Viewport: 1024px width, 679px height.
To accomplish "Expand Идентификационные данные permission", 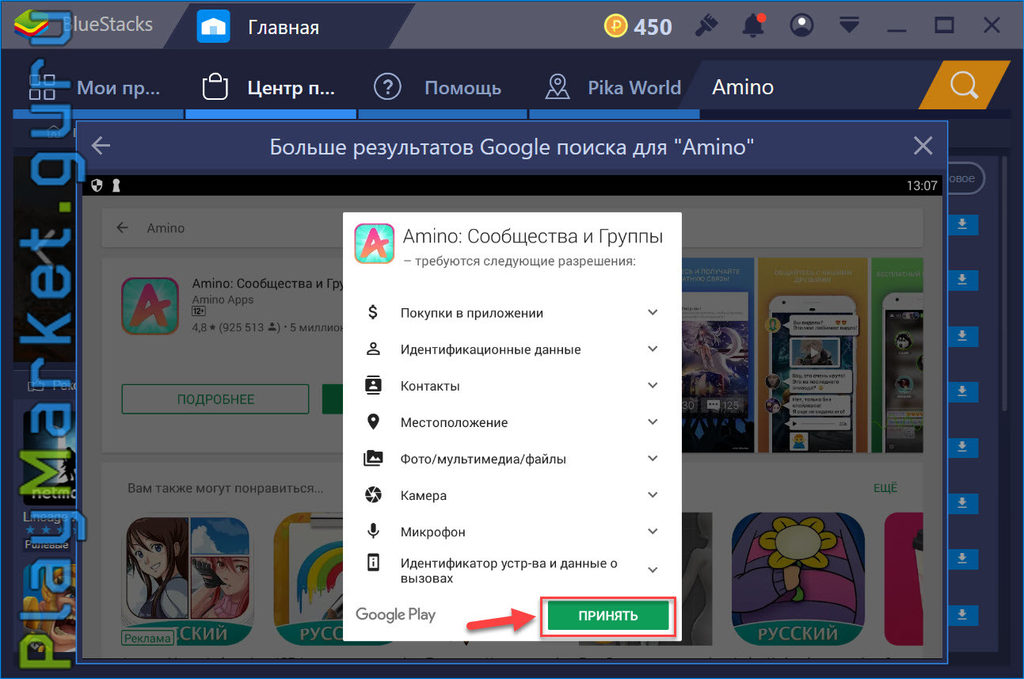I will (x=652, y=349).
